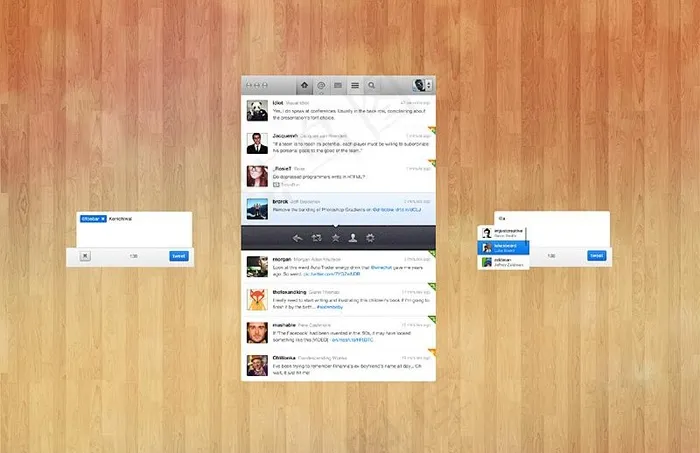Open the Home timeline tab

(x=304, y=86)
